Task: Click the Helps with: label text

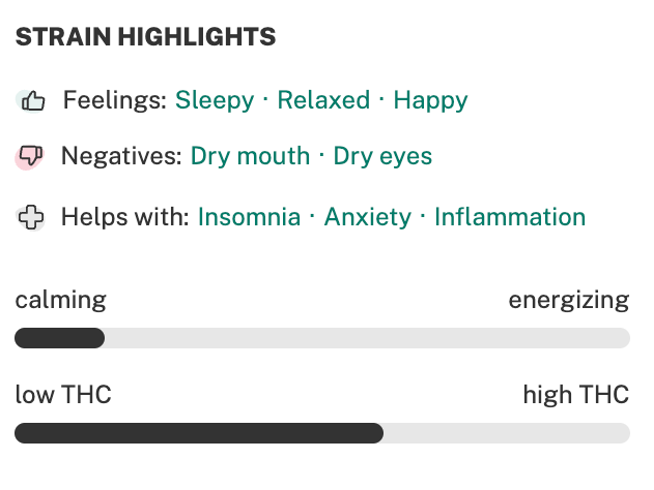Action: click(125, 217)
